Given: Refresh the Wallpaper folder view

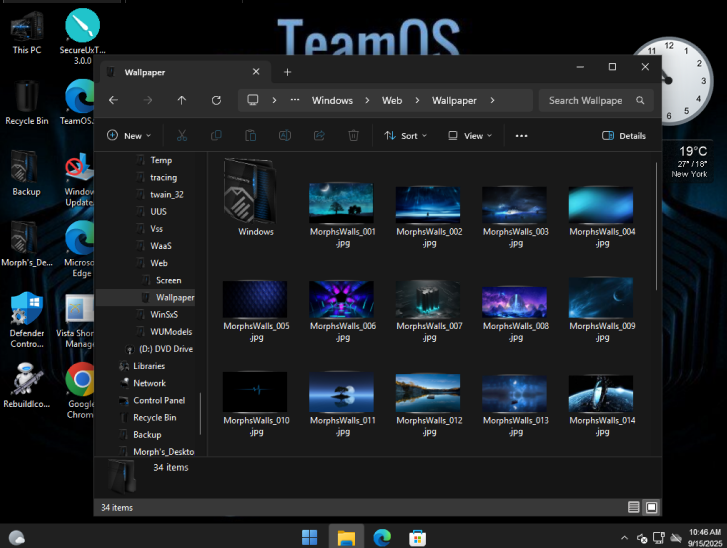Looking at the screenshot, I should click(216, 100).
